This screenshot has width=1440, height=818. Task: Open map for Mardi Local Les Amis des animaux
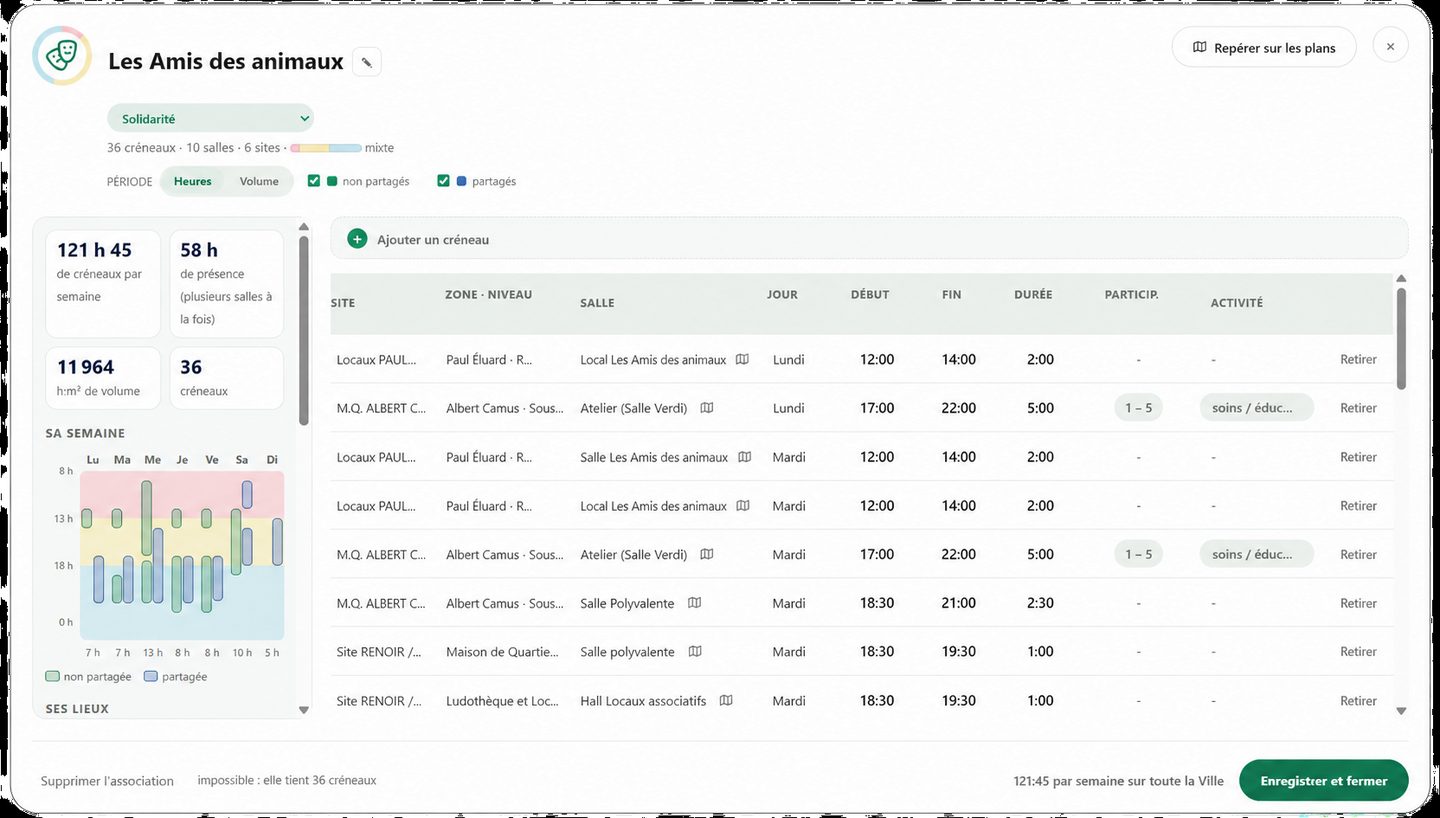(742, 506)
